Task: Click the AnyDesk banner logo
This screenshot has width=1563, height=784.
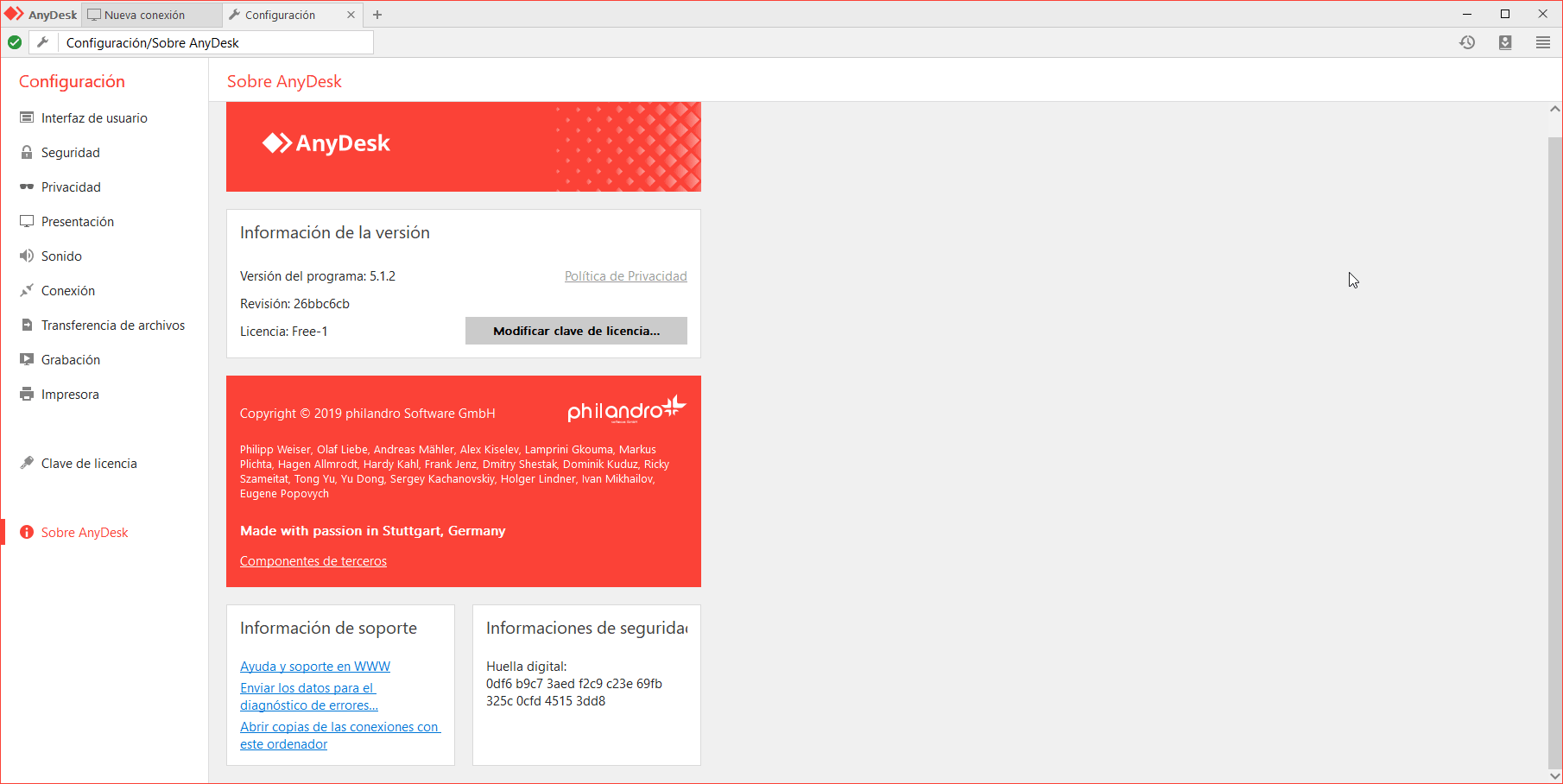Action: pyautogui.click(x=326, y=143)
